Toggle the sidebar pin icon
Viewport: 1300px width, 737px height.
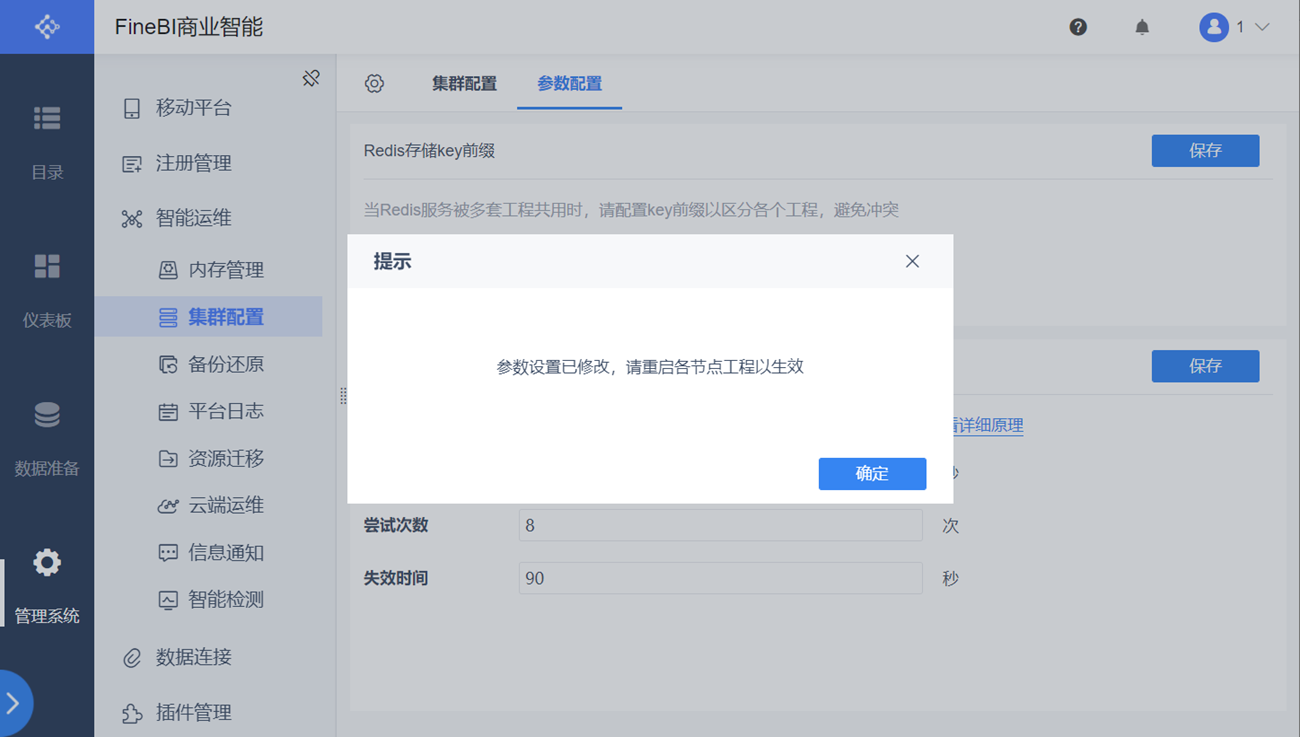[311, 78]
